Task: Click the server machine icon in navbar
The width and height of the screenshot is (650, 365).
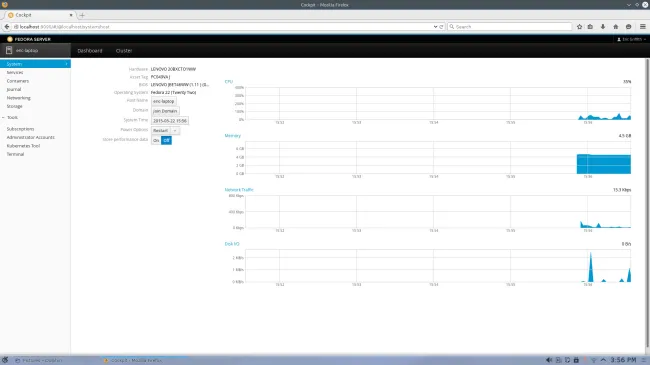Action: pos(9,50)
